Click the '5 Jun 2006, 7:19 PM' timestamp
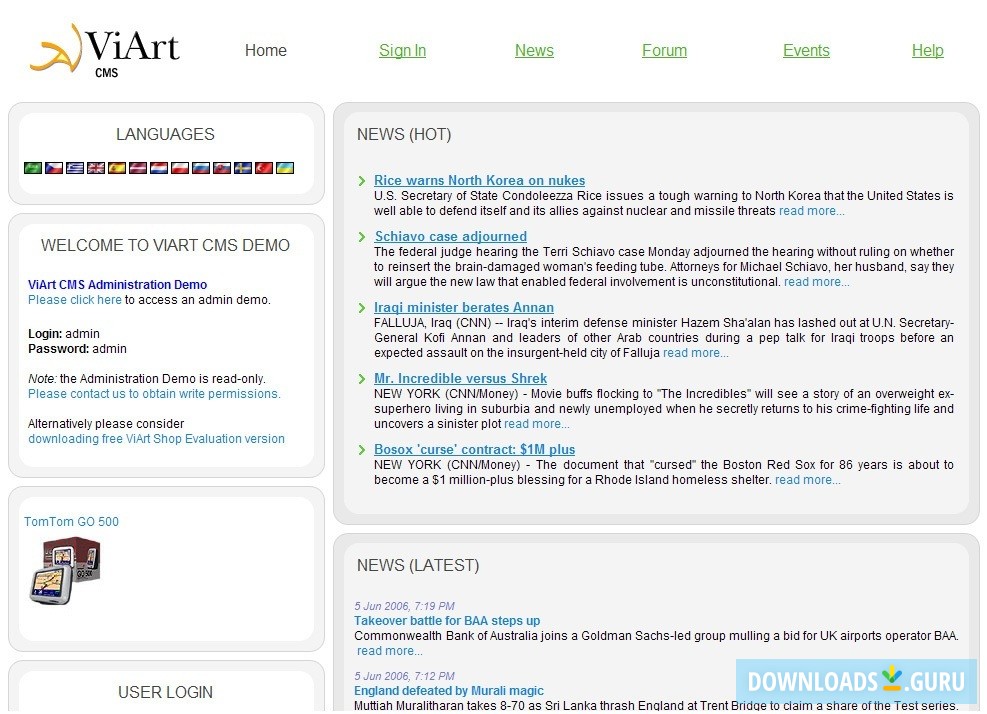987x714 pixels. coord(404,606)
